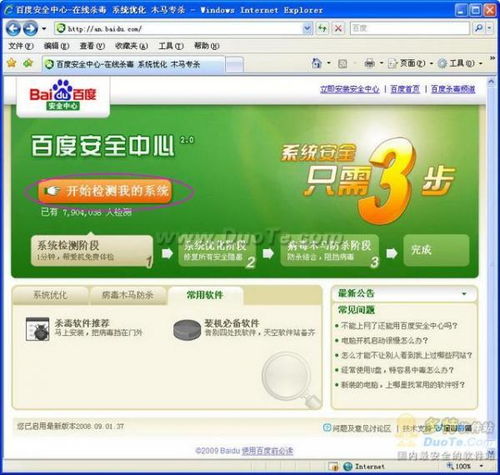Open FAQ 不能上网了还能用百度安全中心吗?
Viewport: 500px width, 475px height.
[399, 326]
